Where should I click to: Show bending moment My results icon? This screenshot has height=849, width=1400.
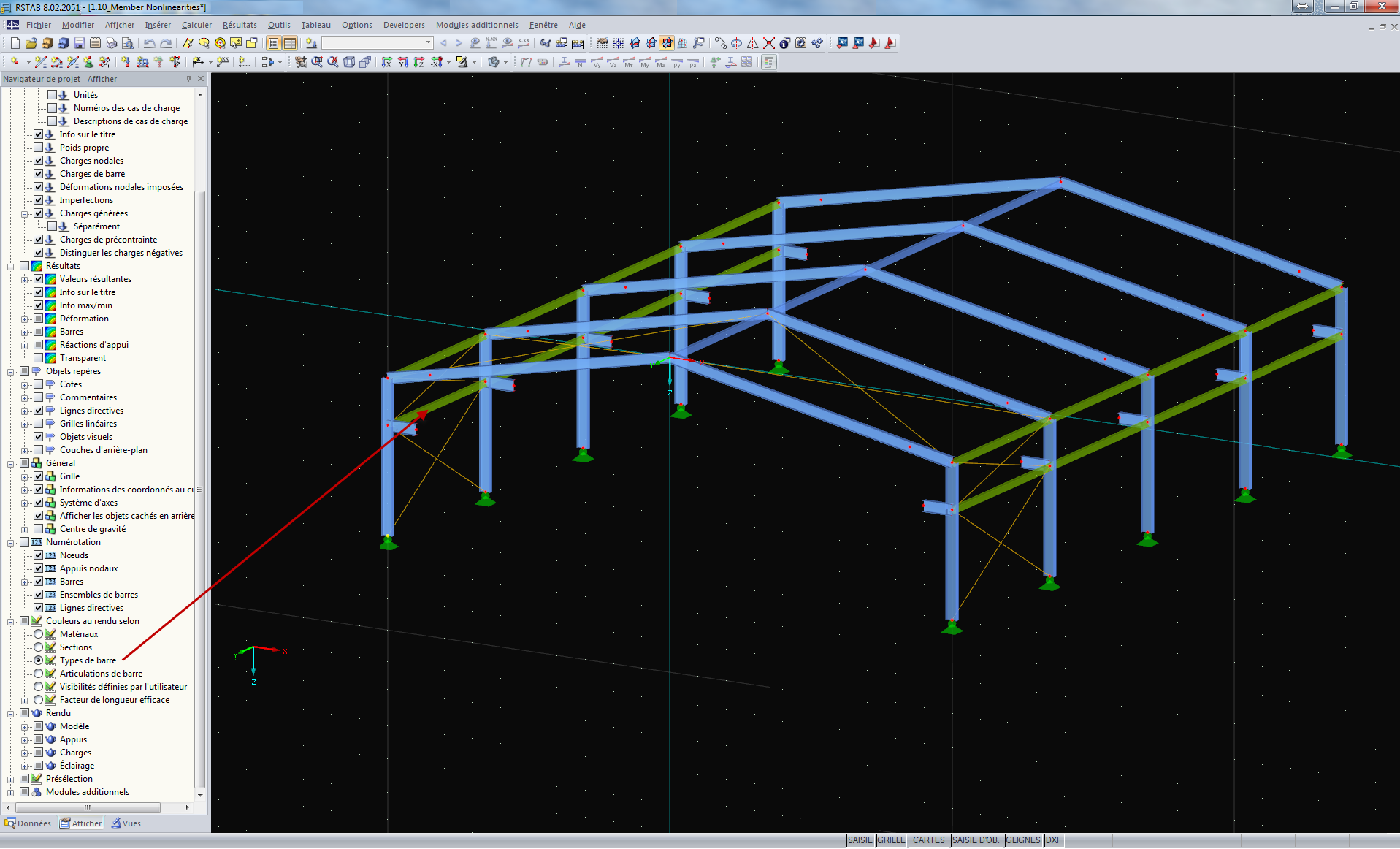tap(645, 62)
